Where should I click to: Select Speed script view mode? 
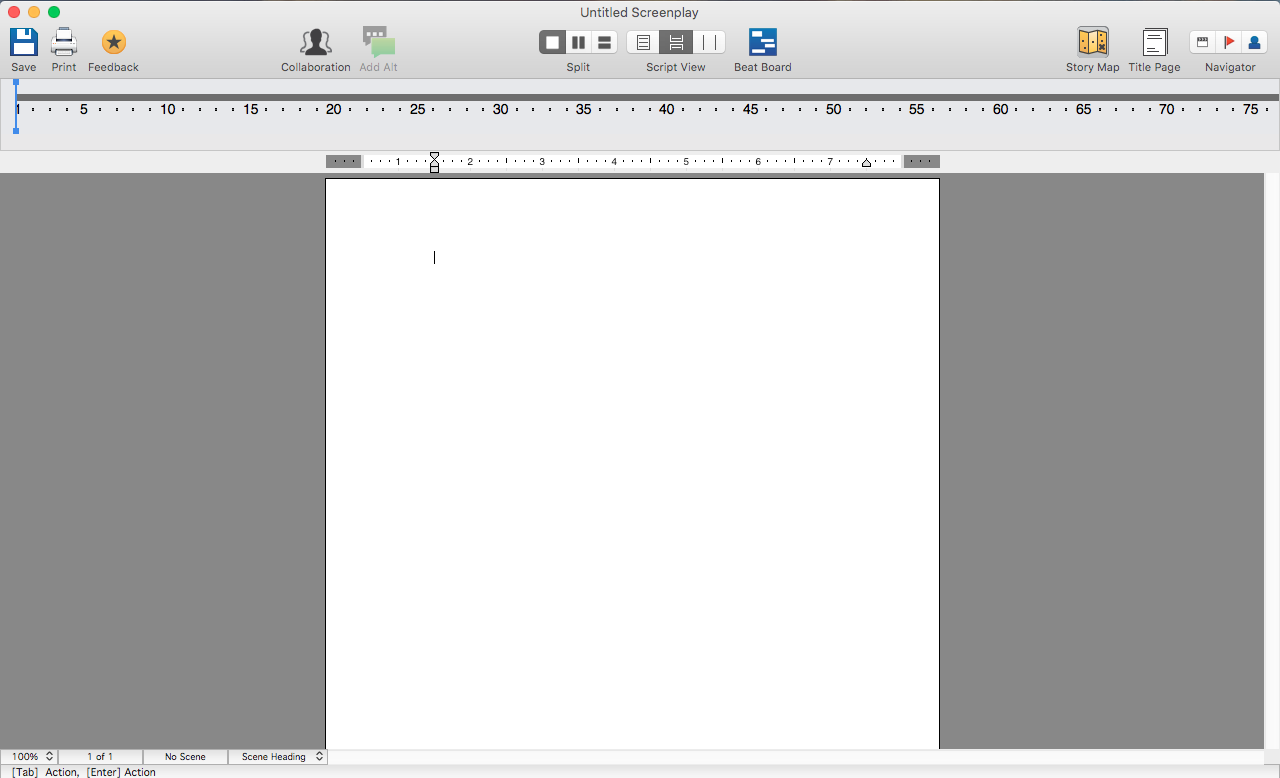point(709,42)
